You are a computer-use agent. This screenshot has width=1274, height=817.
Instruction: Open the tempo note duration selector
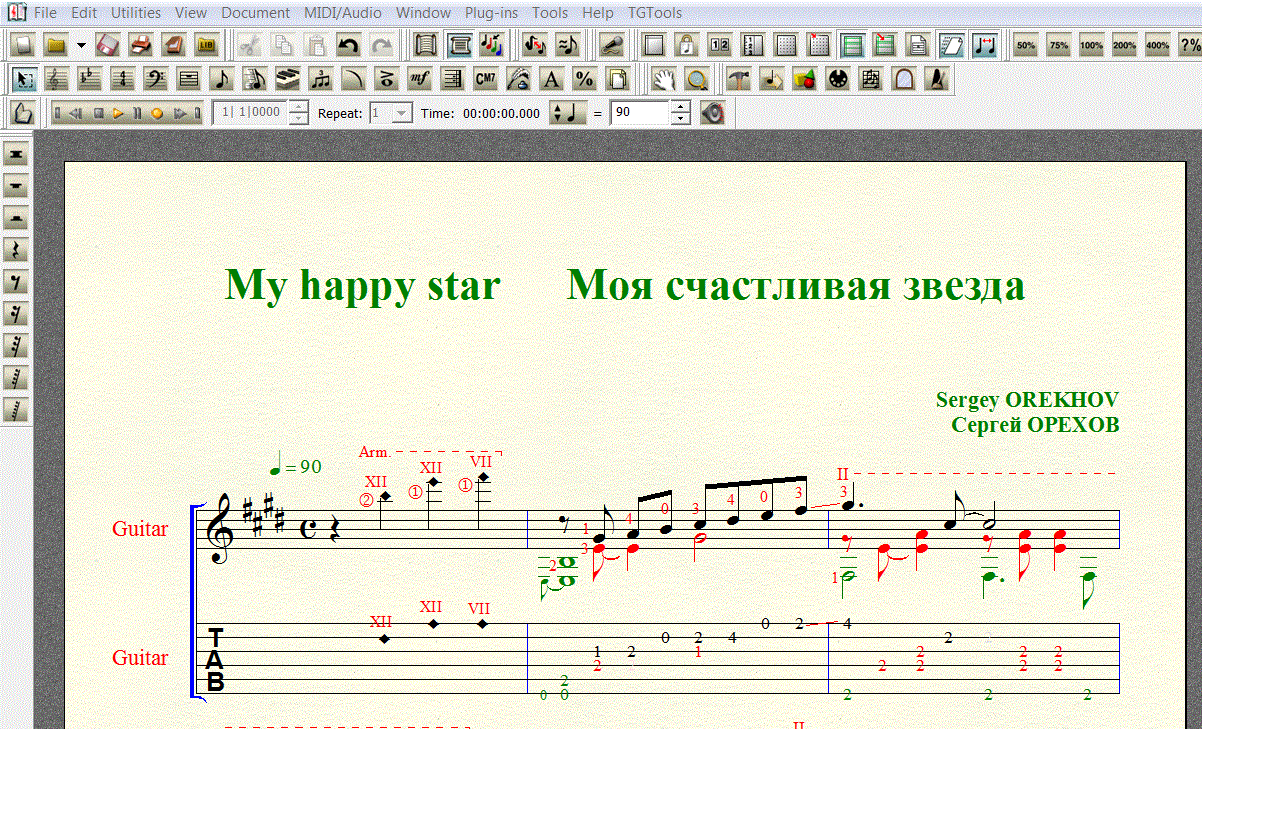click(x=567, y=113)
